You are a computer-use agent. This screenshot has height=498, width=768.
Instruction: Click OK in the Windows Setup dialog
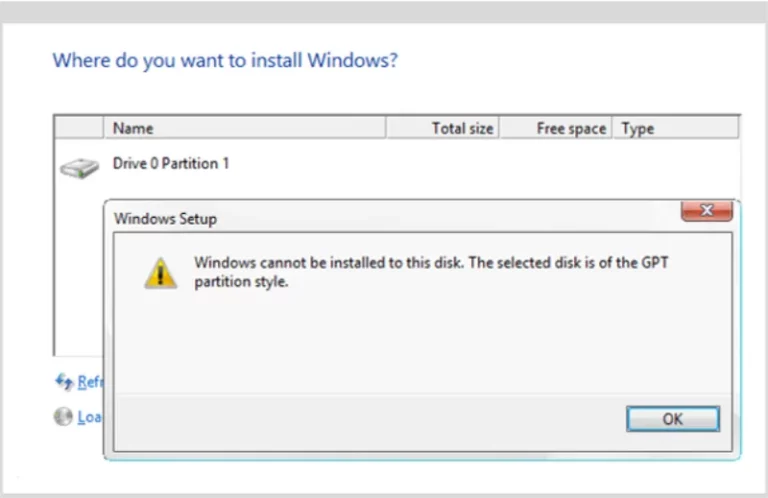pyautogui.click(x=672, y=419)
